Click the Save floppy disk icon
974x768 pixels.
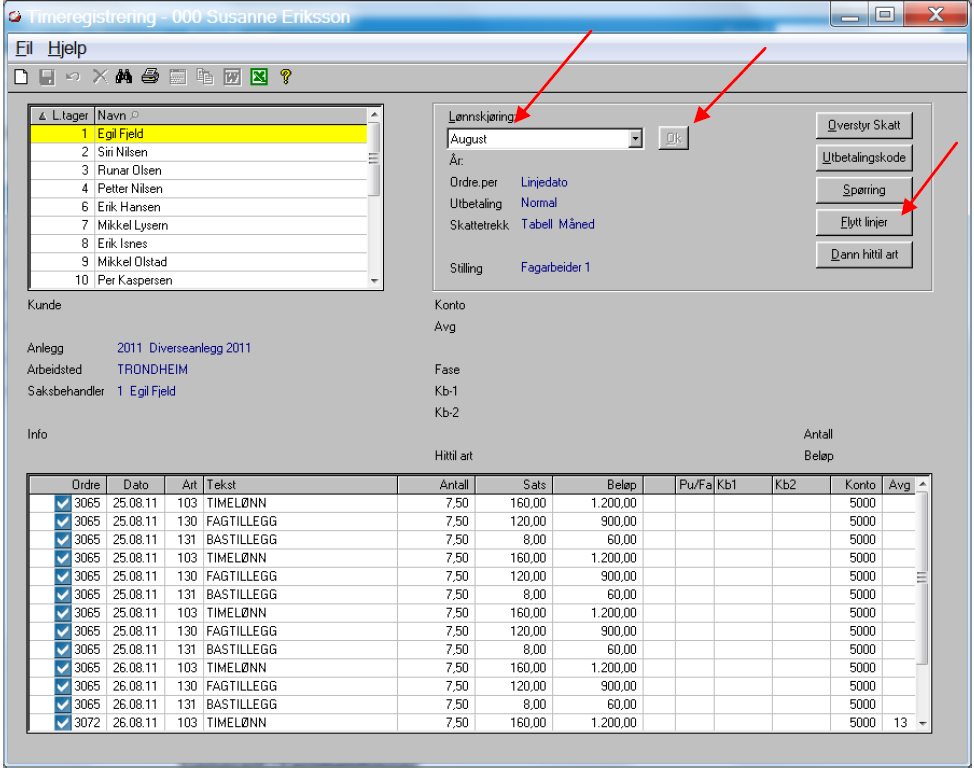[46, 76]
